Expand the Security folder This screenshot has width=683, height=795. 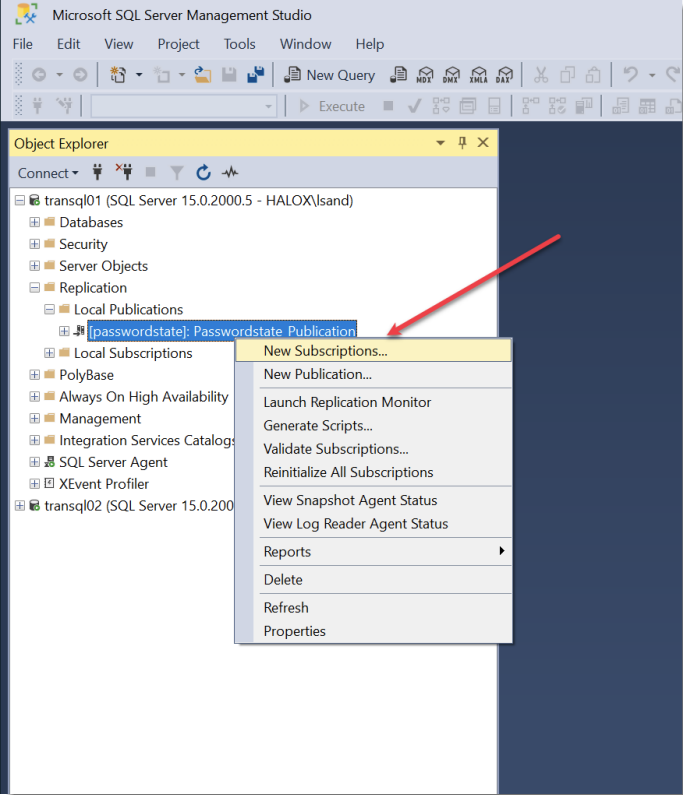pos(34,244)
